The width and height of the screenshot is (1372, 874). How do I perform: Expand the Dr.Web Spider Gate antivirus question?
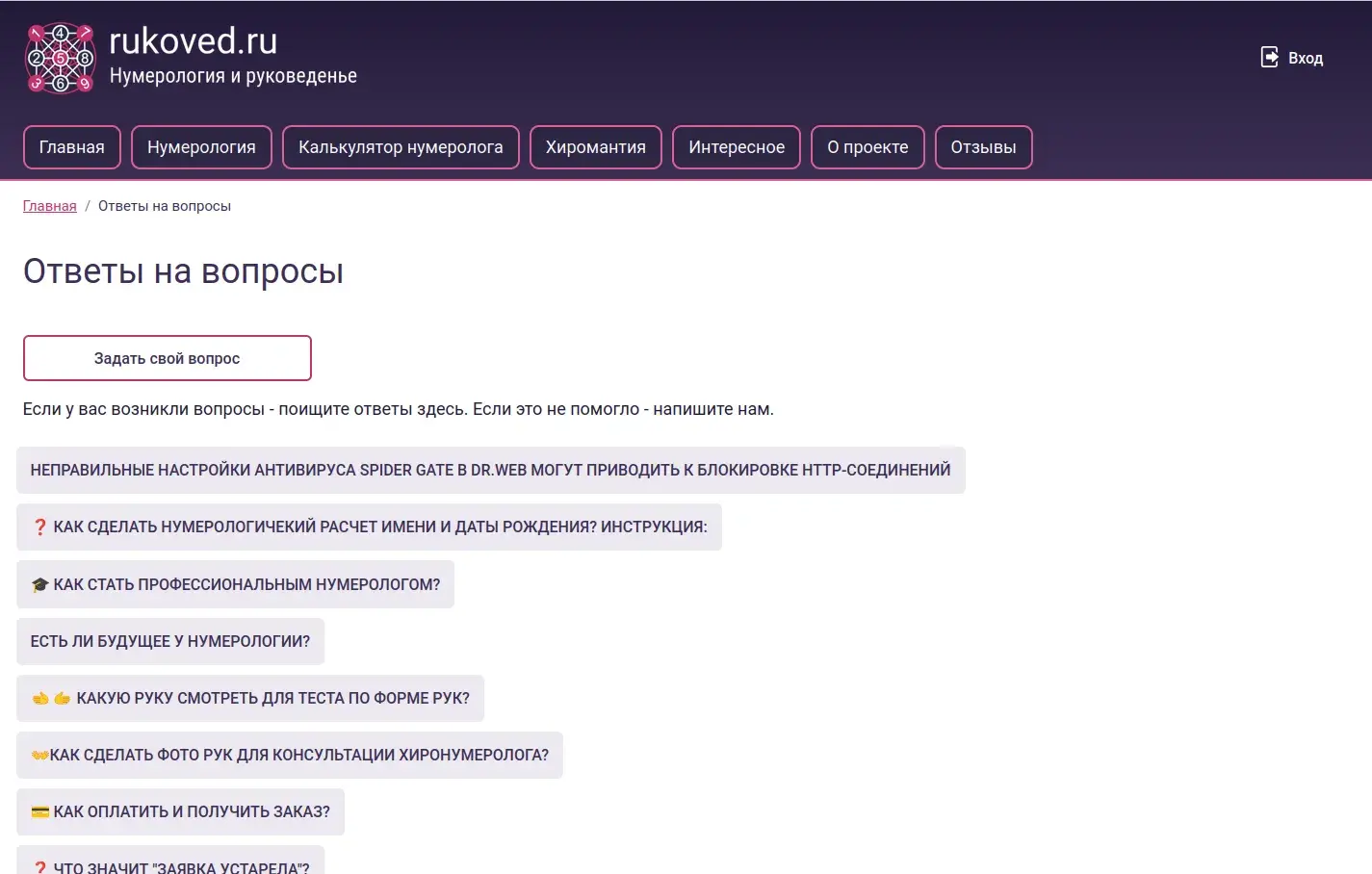pyautogui.click(x=490, y=470)
